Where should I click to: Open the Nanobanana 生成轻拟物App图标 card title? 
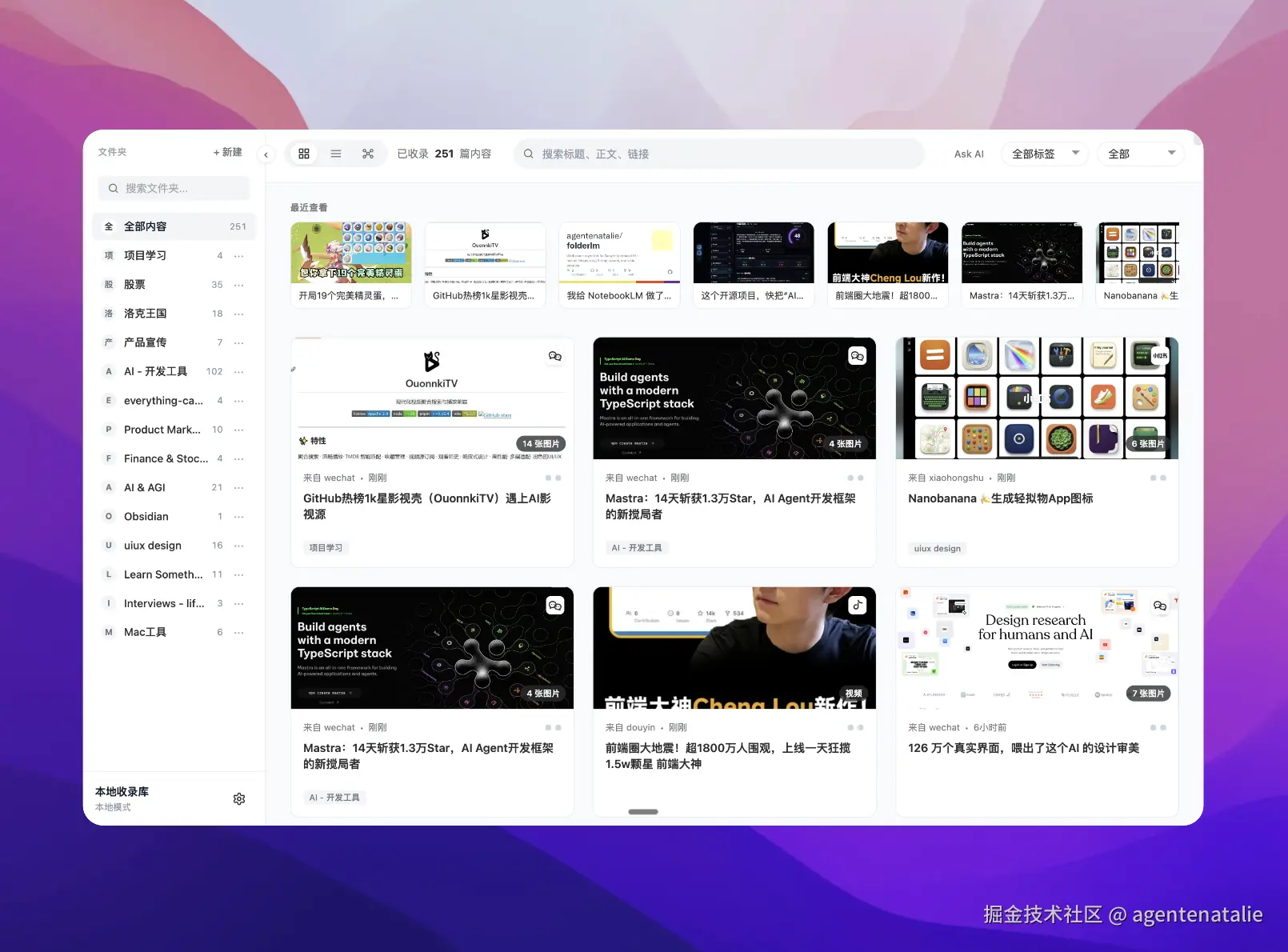(1001, 498)
